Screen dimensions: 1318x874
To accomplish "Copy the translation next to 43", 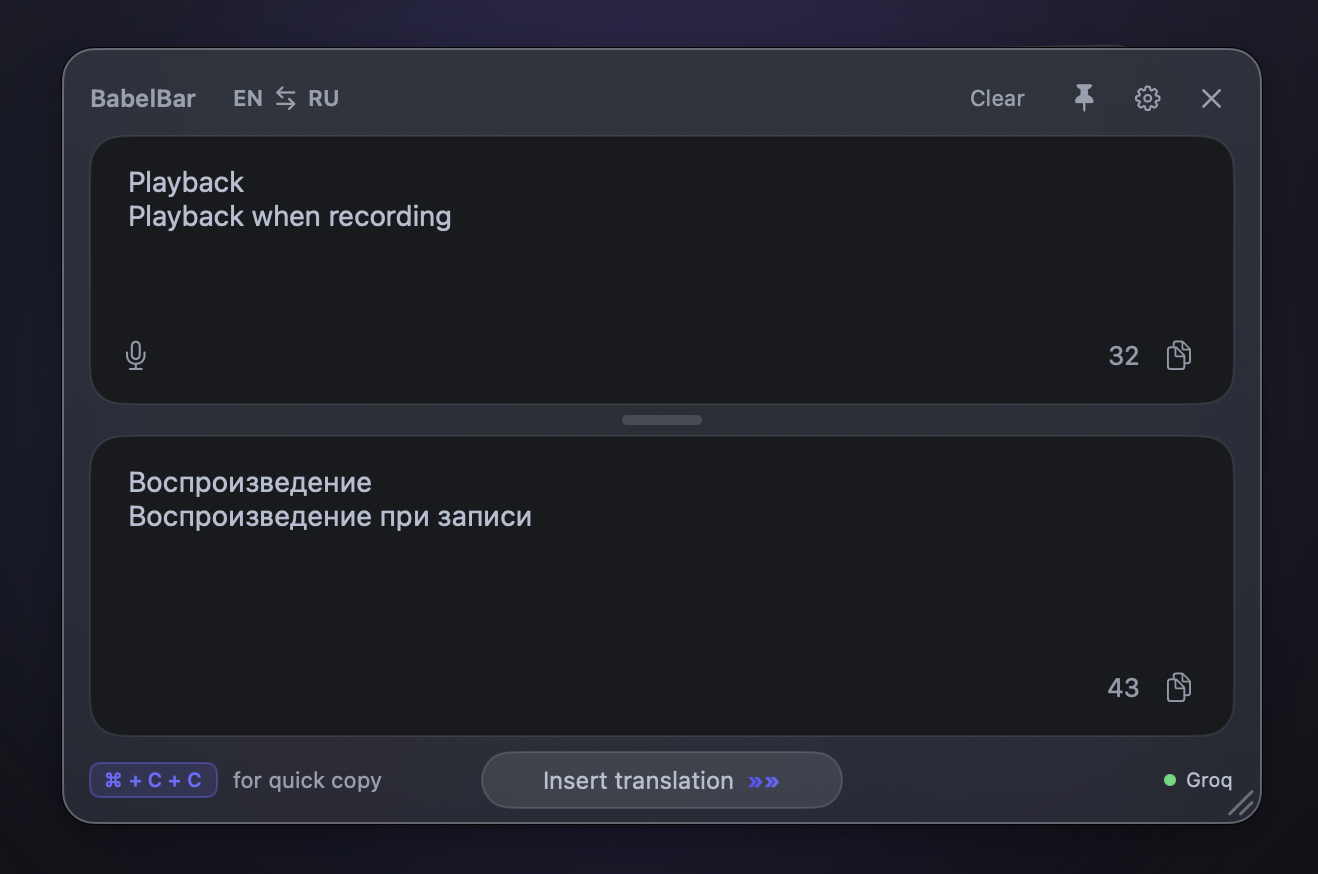I will tap(1179, 688).
